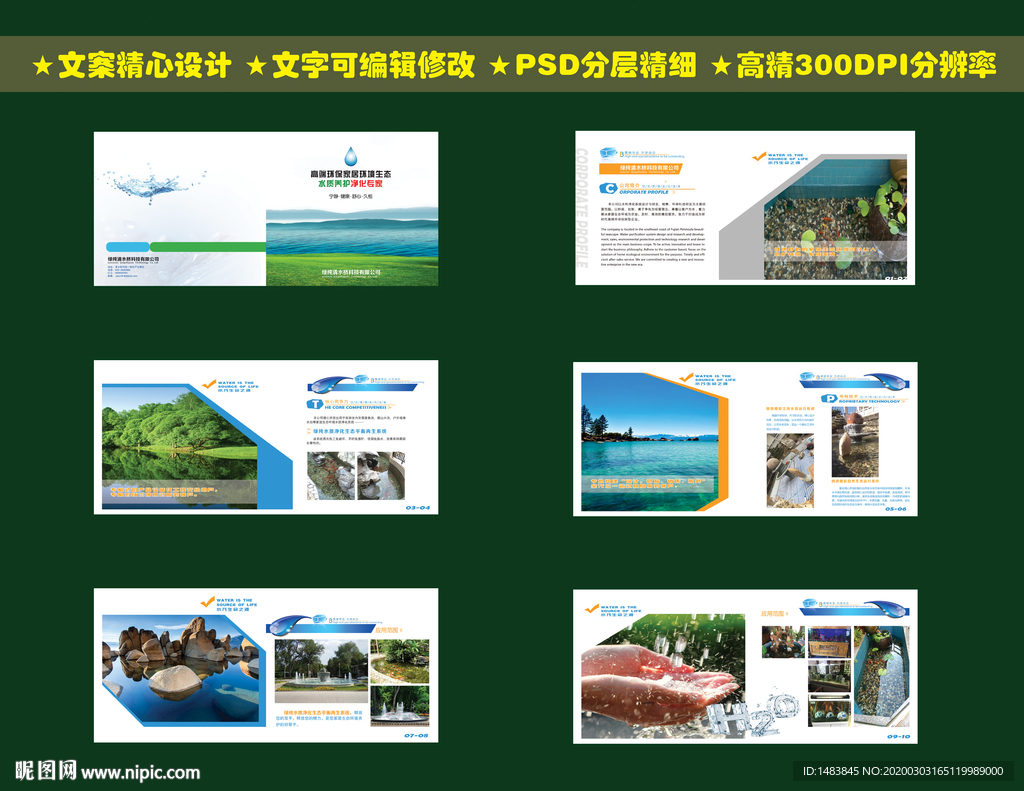Click the text PSD分层精细
This screenshot has height=791, width=1024.
606,65
